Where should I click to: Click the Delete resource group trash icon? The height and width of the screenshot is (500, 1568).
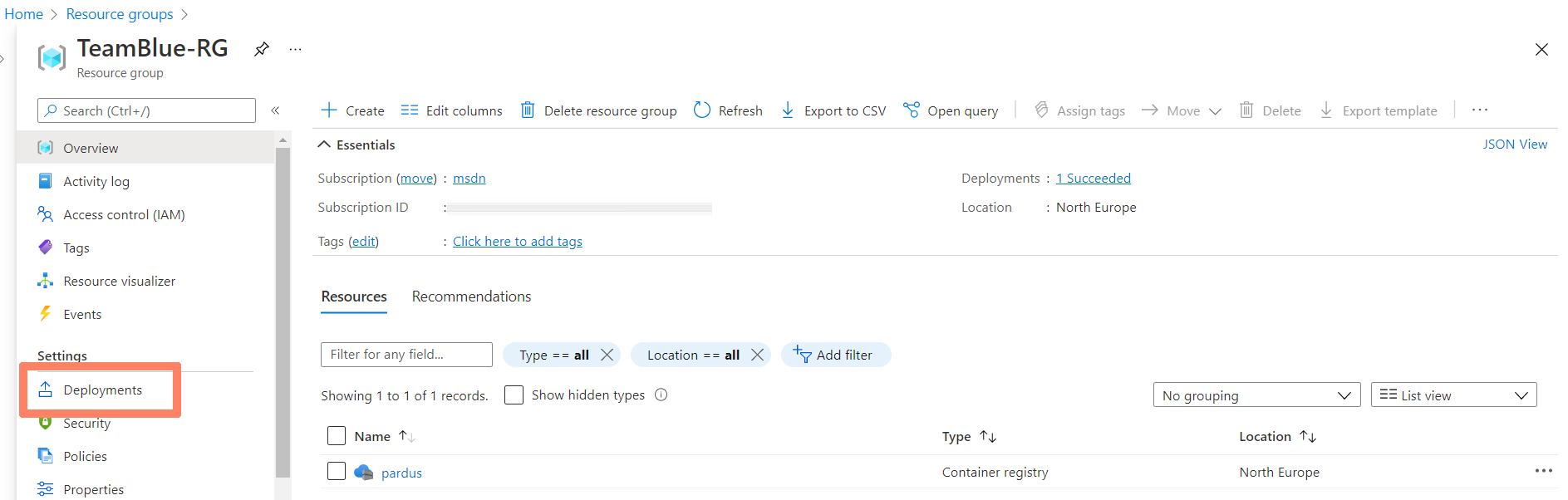[528, 110]
